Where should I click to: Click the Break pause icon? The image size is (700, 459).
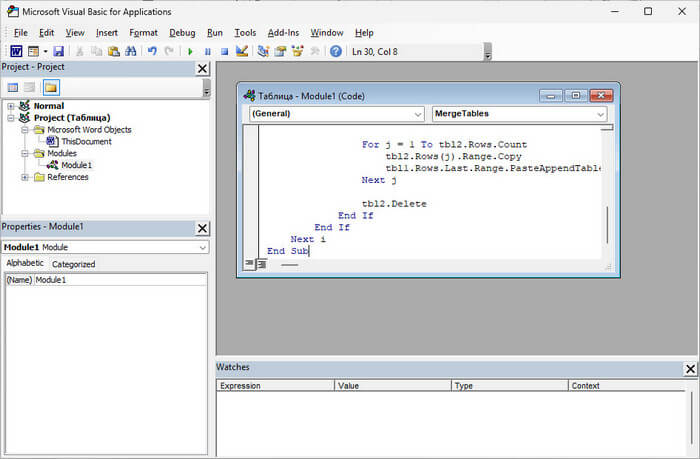point(207,51)
